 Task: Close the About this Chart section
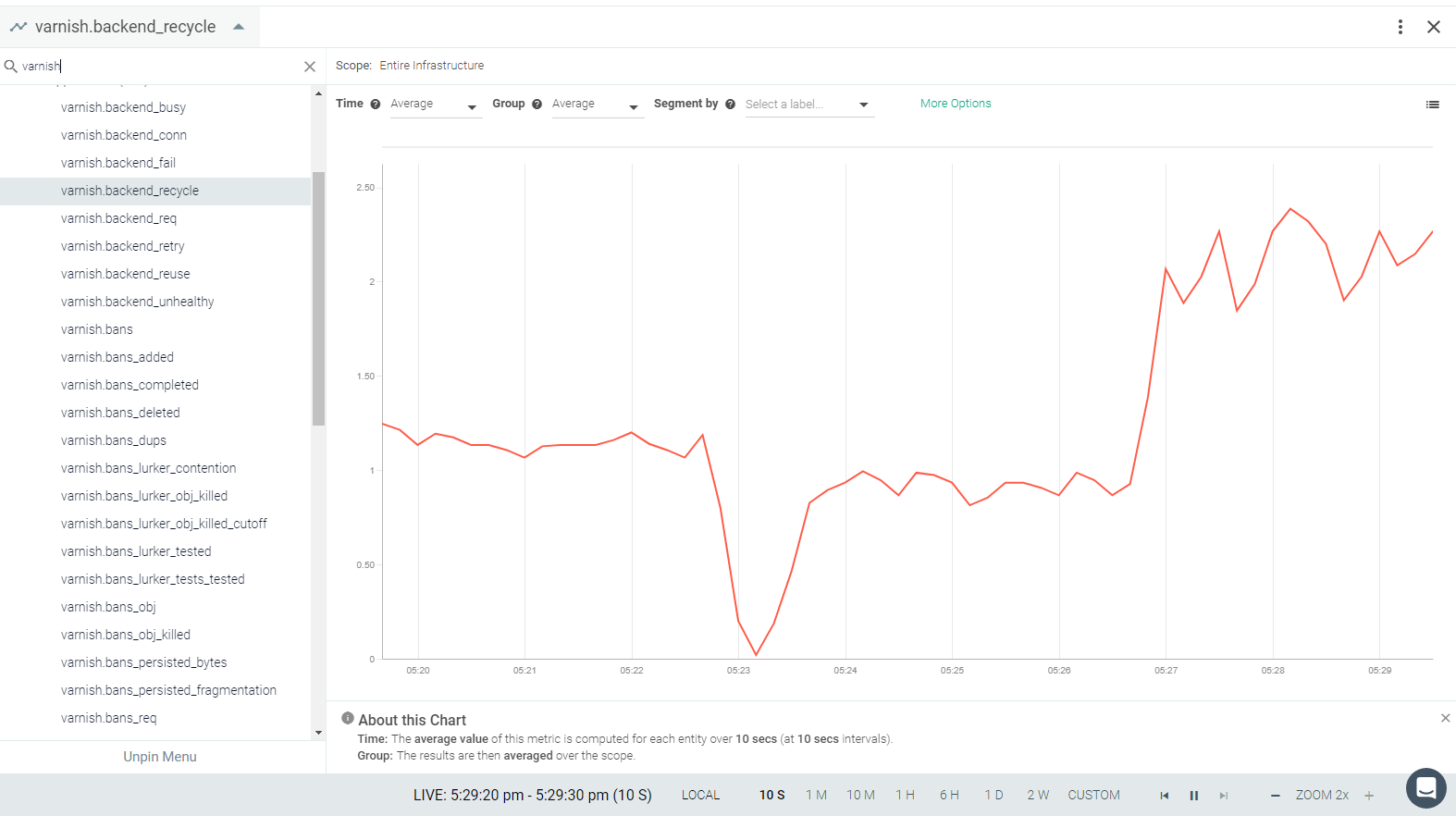click(x=1445, y=718)
